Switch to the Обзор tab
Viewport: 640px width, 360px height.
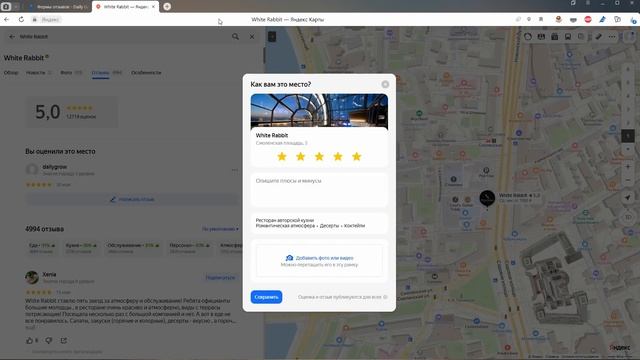[11, 73]
